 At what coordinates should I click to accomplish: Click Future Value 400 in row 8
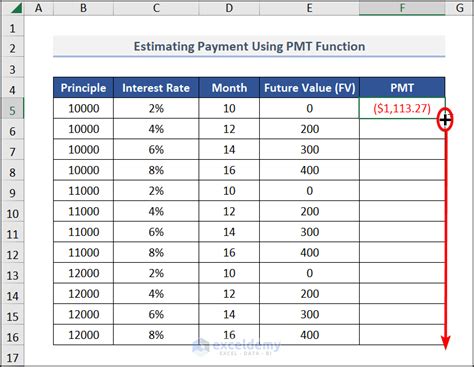pyautogui.click(x=309, y=170)
